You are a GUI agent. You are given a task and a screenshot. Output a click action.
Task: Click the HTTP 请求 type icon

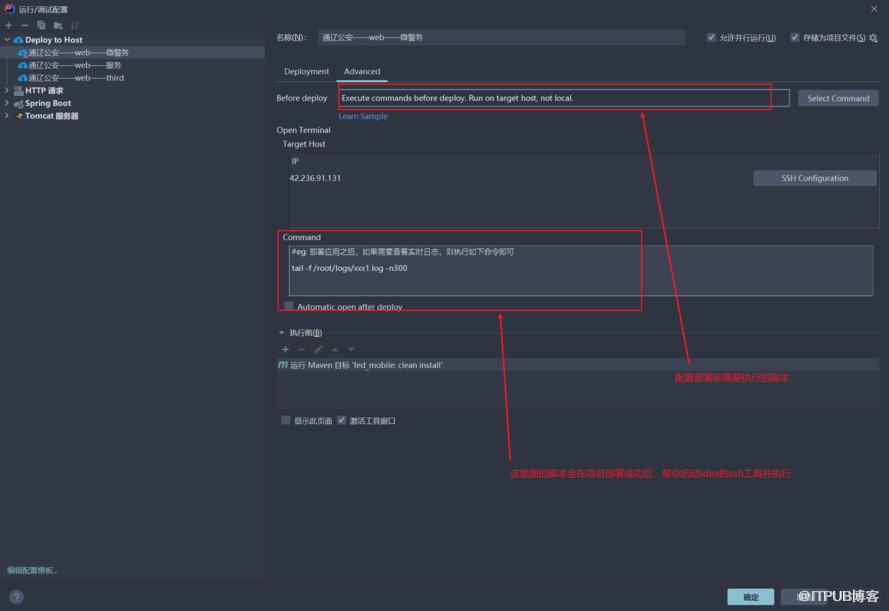coord(18,91)
